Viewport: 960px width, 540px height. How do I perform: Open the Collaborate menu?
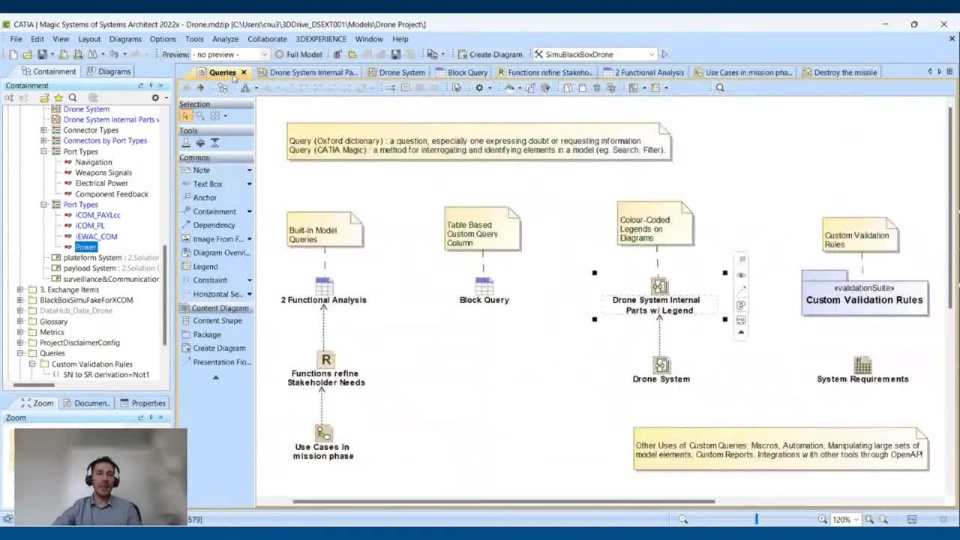[267, 39]
